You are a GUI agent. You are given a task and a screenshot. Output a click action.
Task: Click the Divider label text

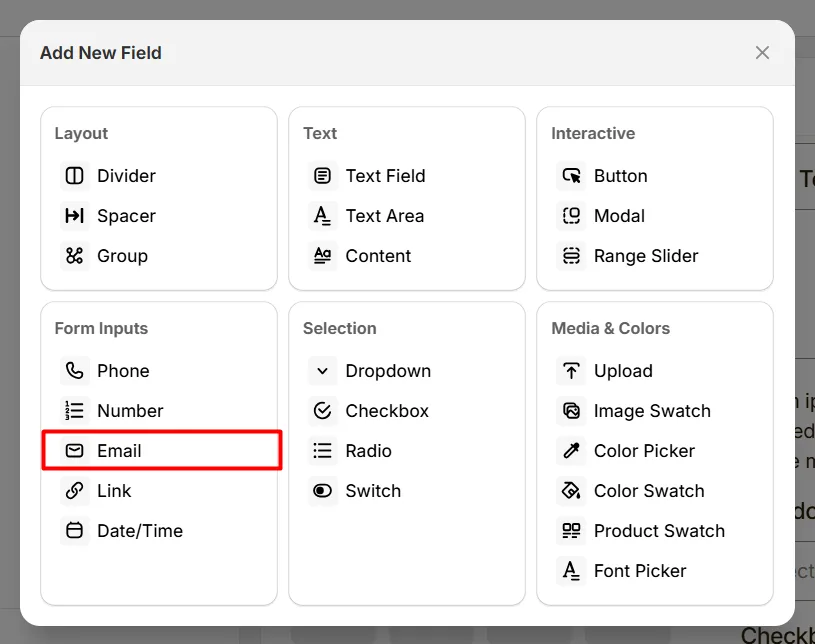[x=126, y=176]
